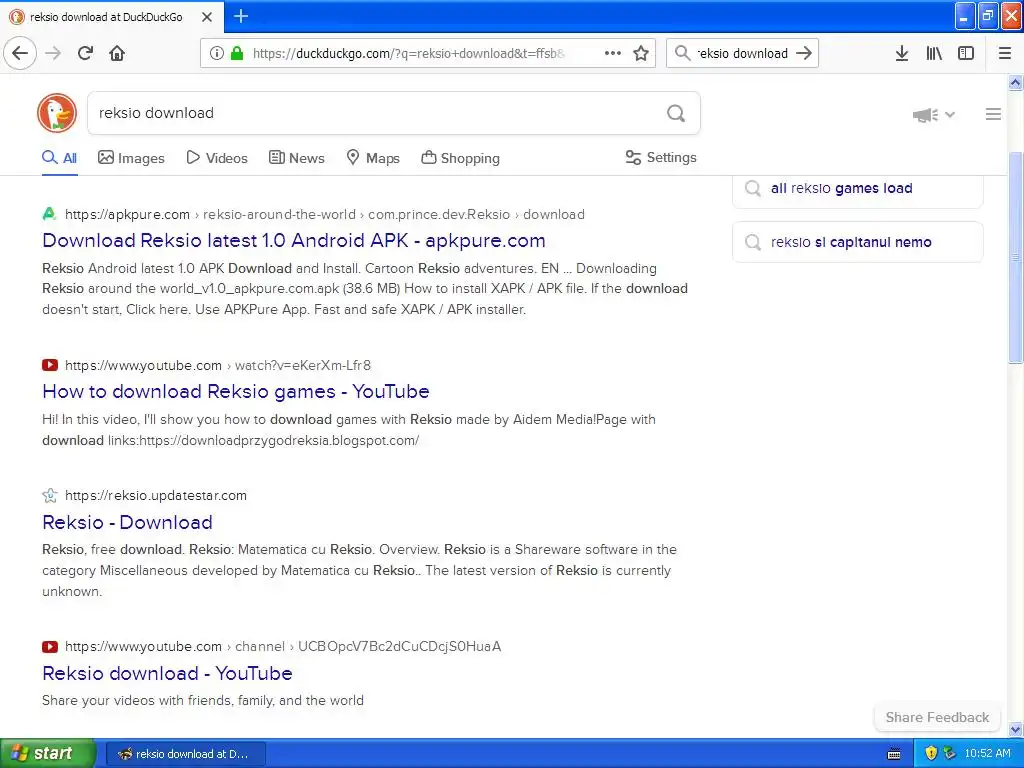Screen dimensions: 1024x768
Task: Close the DuckDuckGo tab
Action: [x=207, y=17]
